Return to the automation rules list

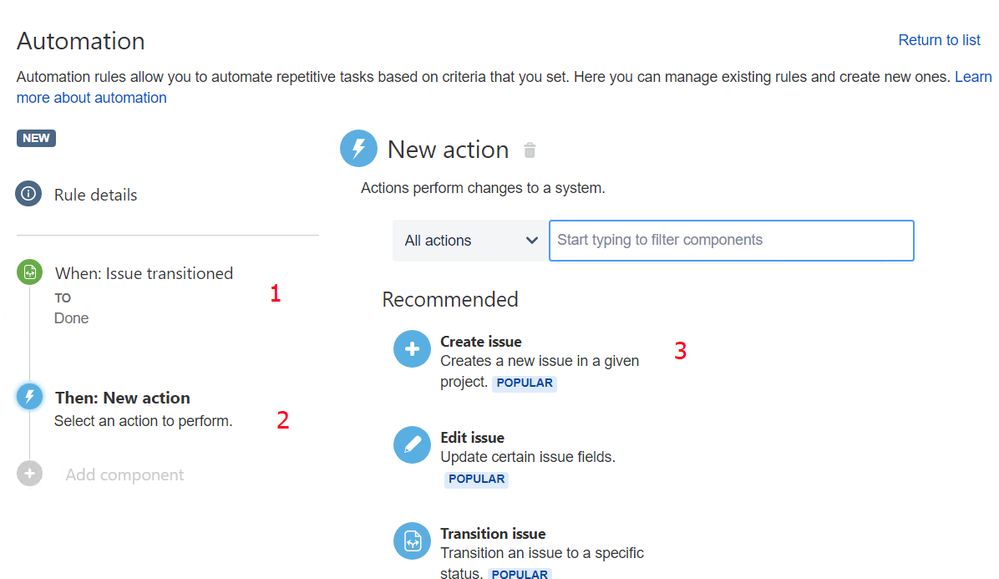coord(939,40)
